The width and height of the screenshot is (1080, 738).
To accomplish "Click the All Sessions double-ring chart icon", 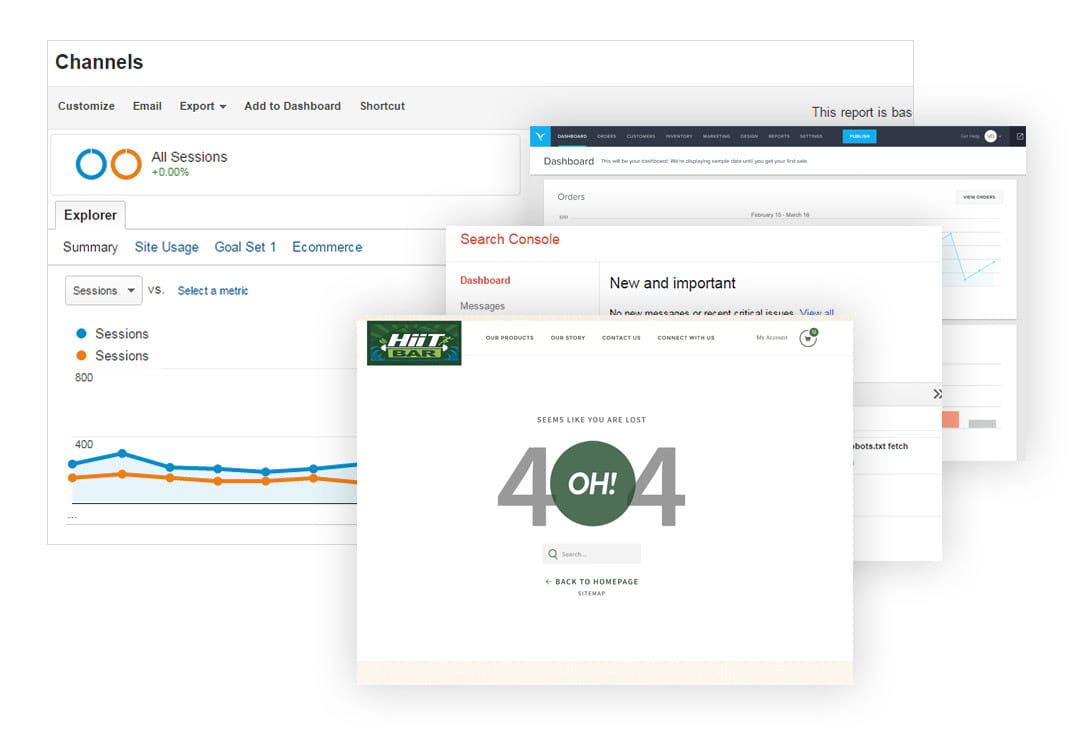I will pyautogui.click(x=109, y=164).
